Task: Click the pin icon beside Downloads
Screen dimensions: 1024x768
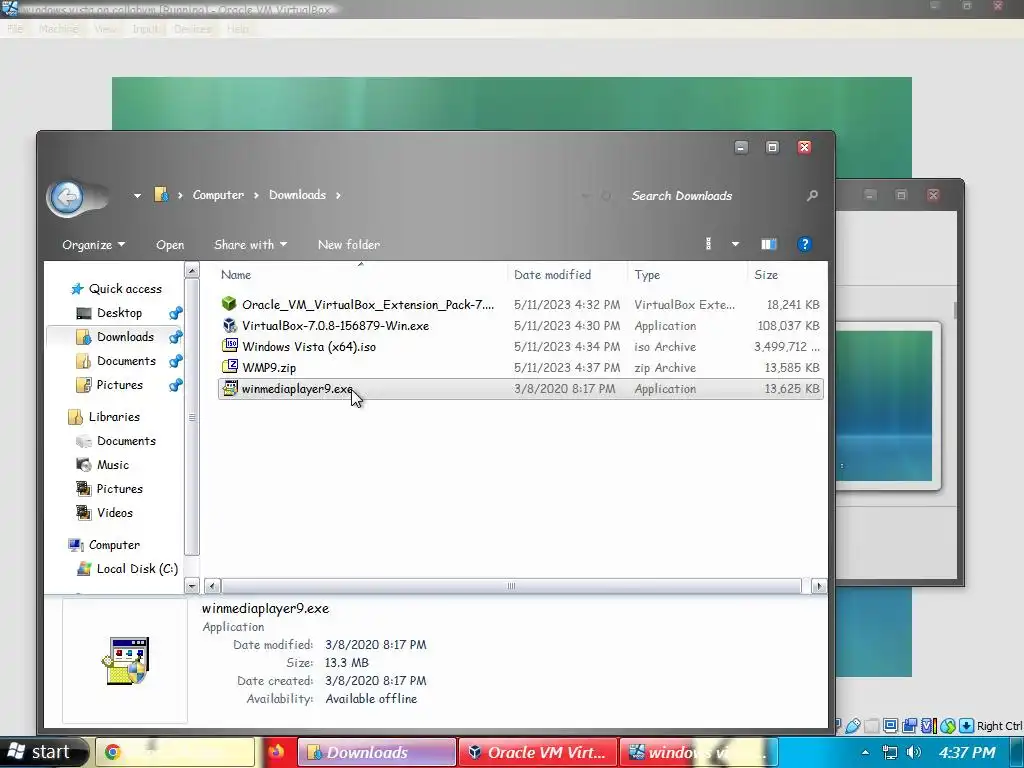Action: coord(175,338)
